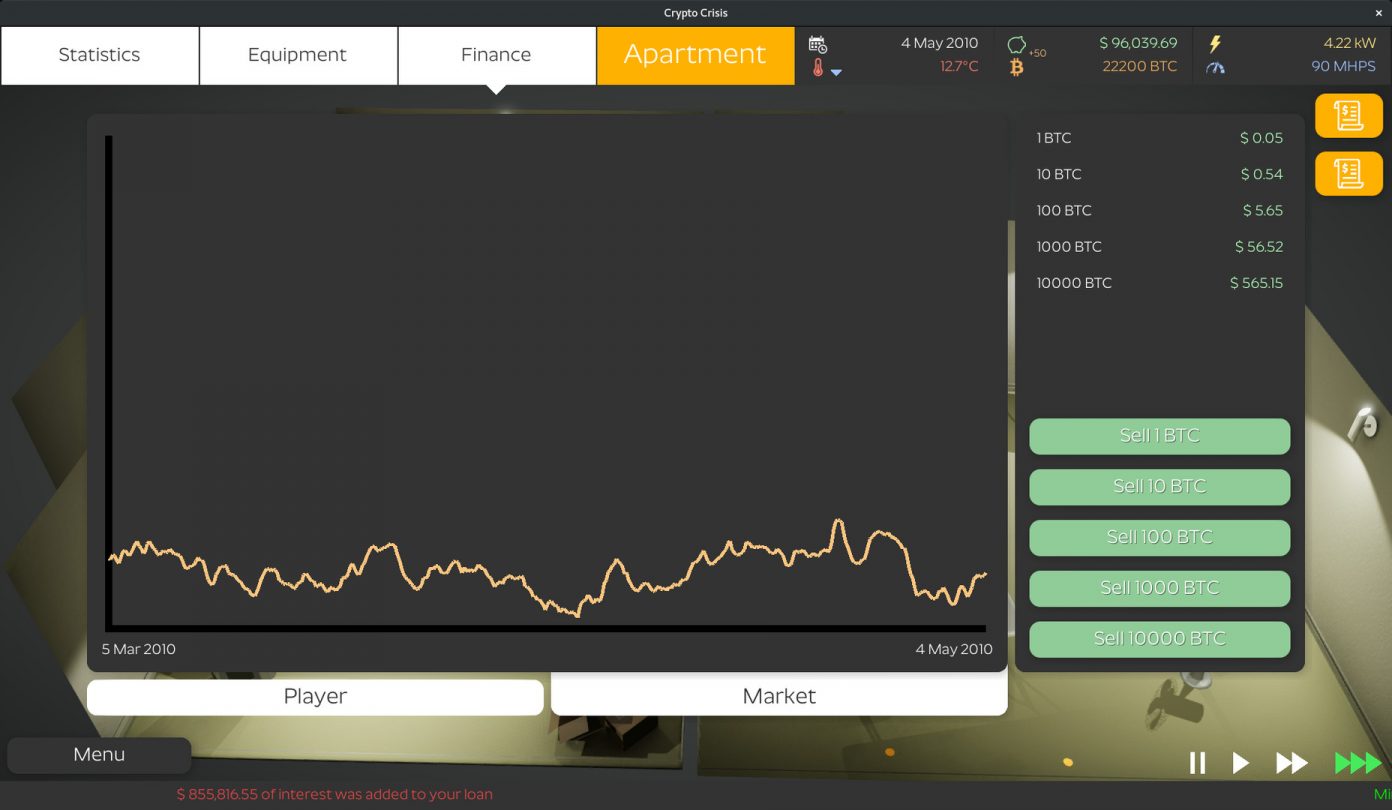Open the Menu button
Image resolution: width=1392 pixels, height=810 pixels.
tap(99, 755)
